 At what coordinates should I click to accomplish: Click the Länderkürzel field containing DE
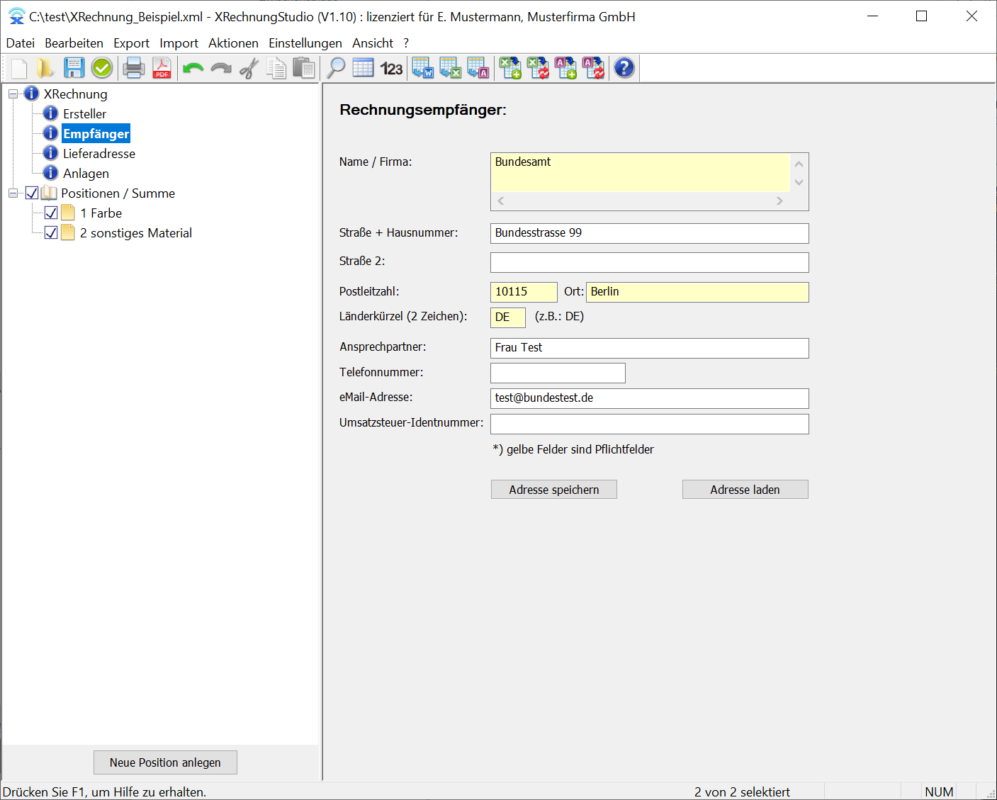click(x=508, y=317)
